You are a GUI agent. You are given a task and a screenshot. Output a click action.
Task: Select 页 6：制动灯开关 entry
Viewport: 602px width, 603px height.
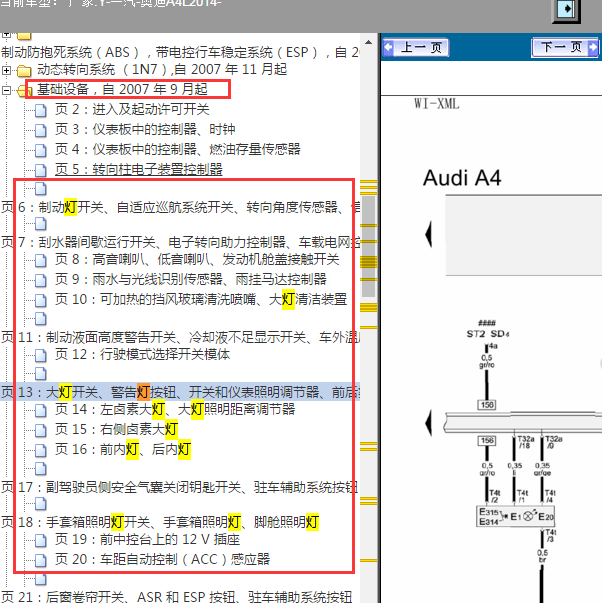(180, 208)
